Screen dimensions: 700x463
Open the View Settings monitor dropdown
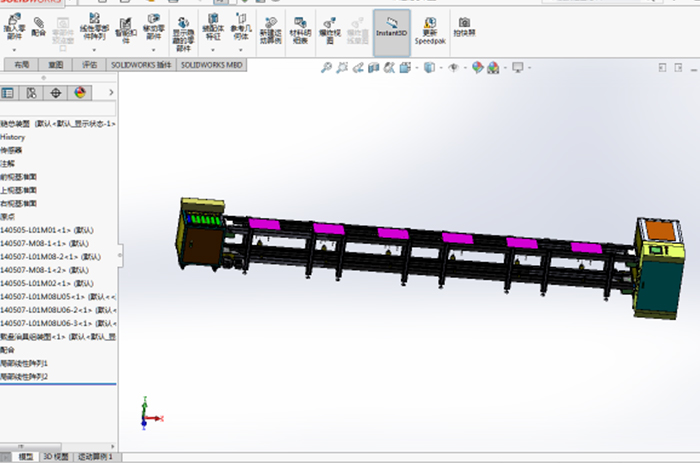(516, 68)
